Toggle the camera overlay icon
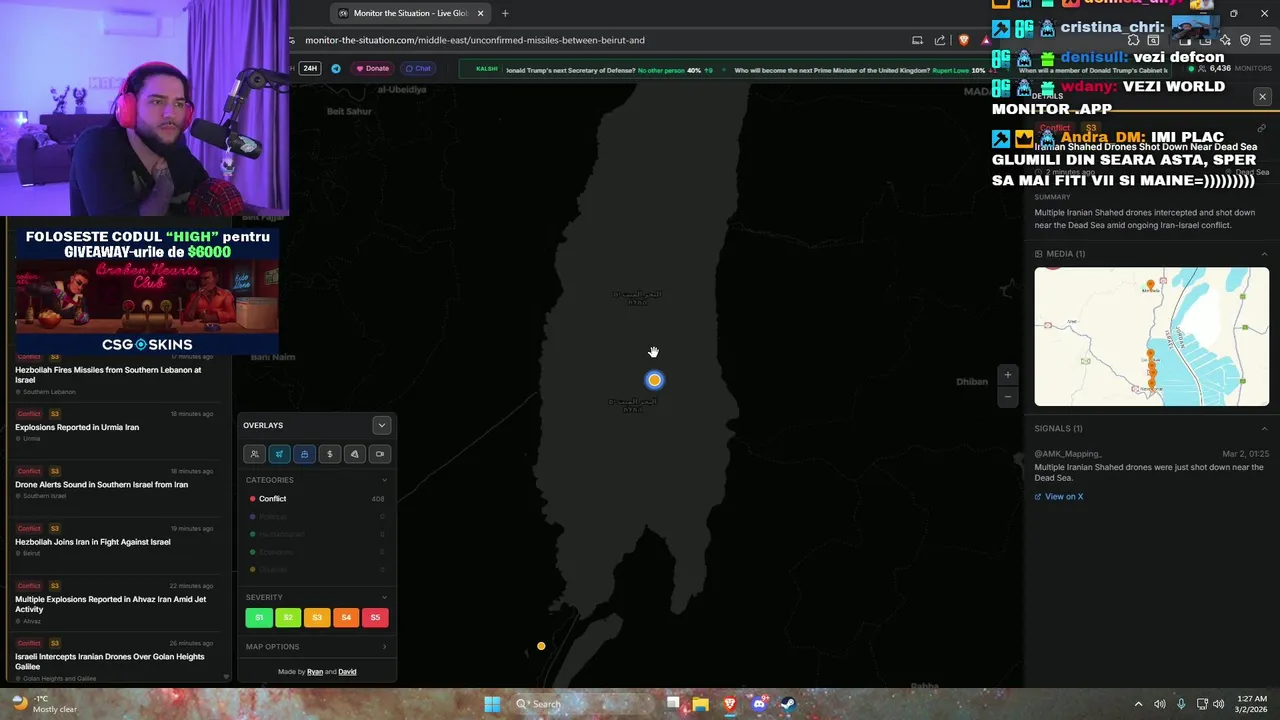Image resolution: width=1280 pixels, height=720 pixels. (x=379, y=454)
